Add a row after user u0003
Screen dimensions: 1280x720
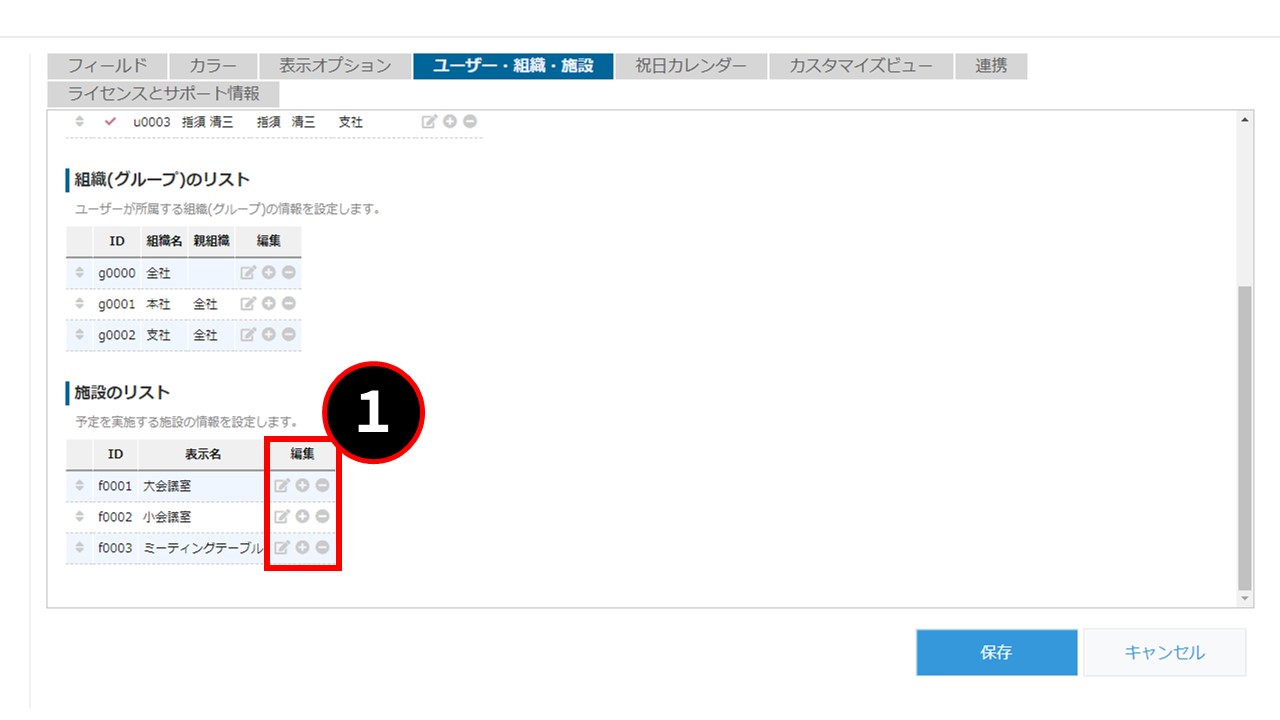tap(450, 121)
